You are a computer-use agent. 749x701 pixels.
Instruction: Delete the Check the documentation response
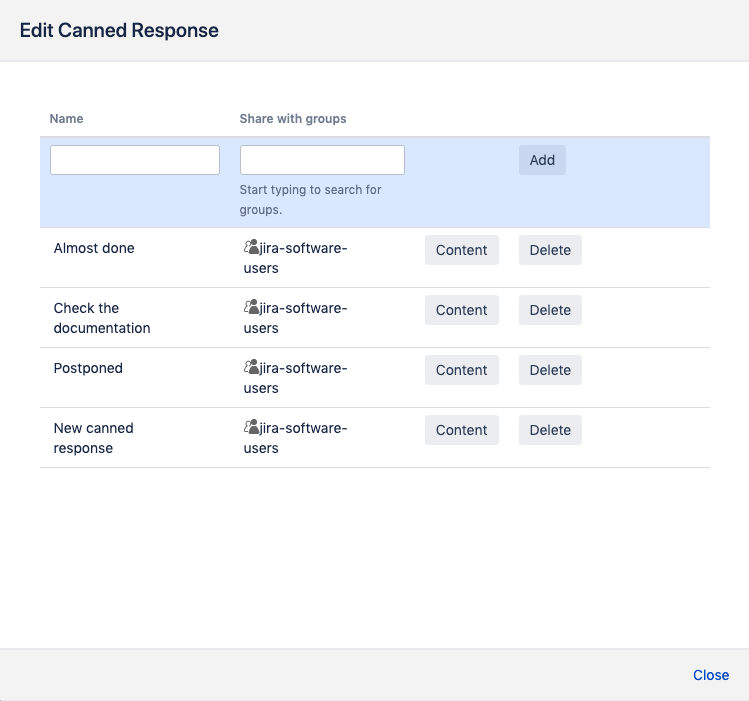(x=549, y=310)
